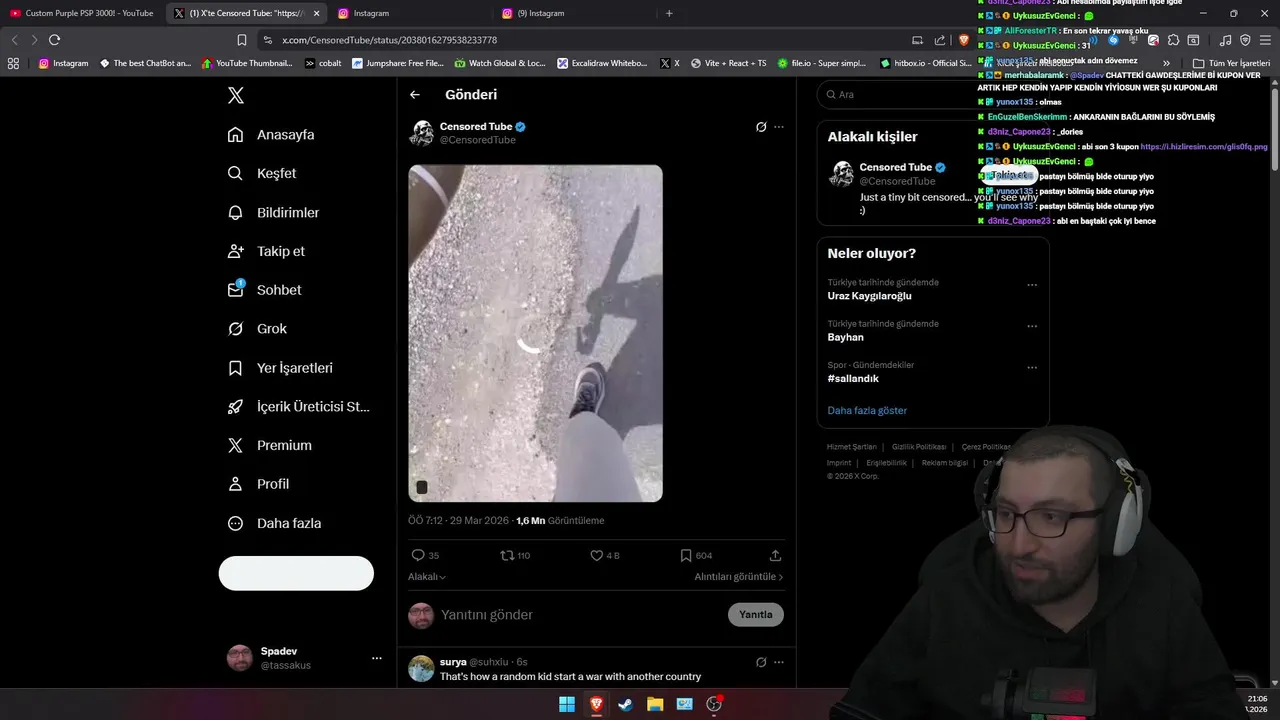The image size is (1280, 720).
Task: Open more options on surya reply
Action: (x=779, y=662)
